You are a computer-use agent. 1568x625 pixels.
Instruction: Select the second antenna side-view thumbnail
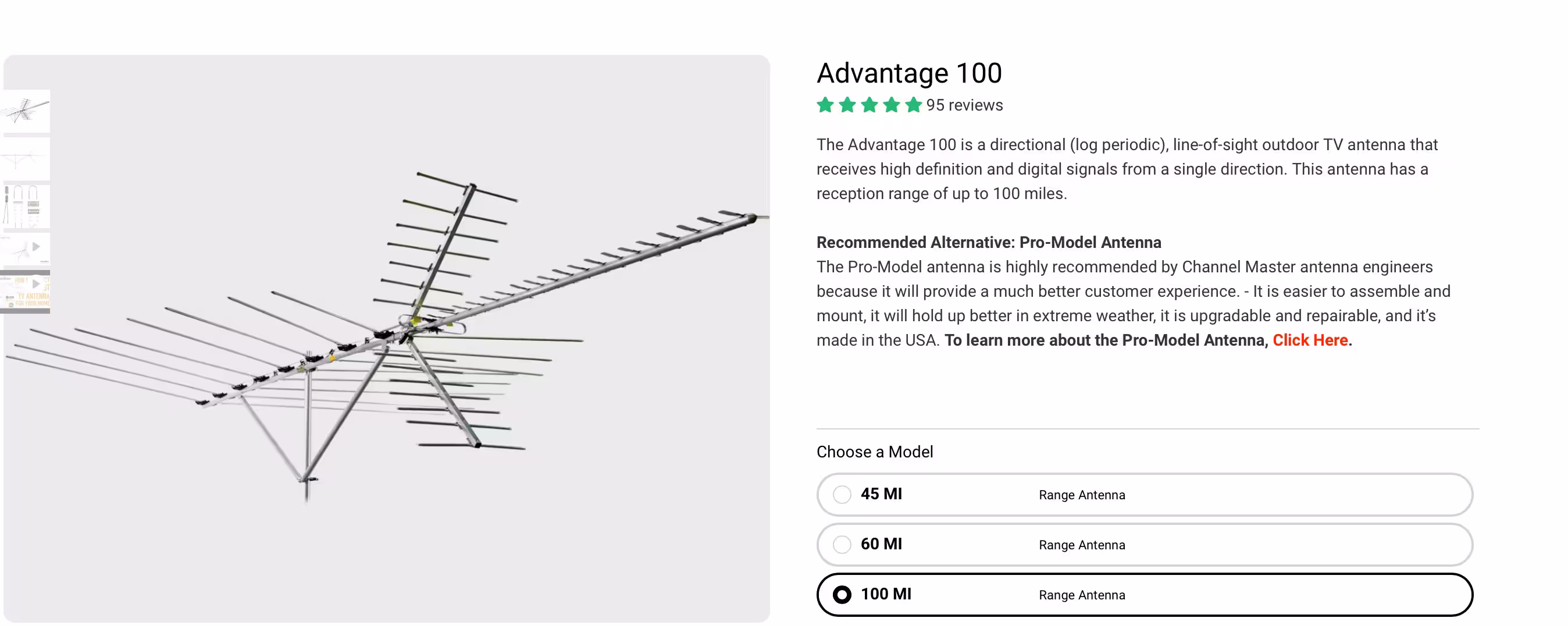(x=26, y=158)
